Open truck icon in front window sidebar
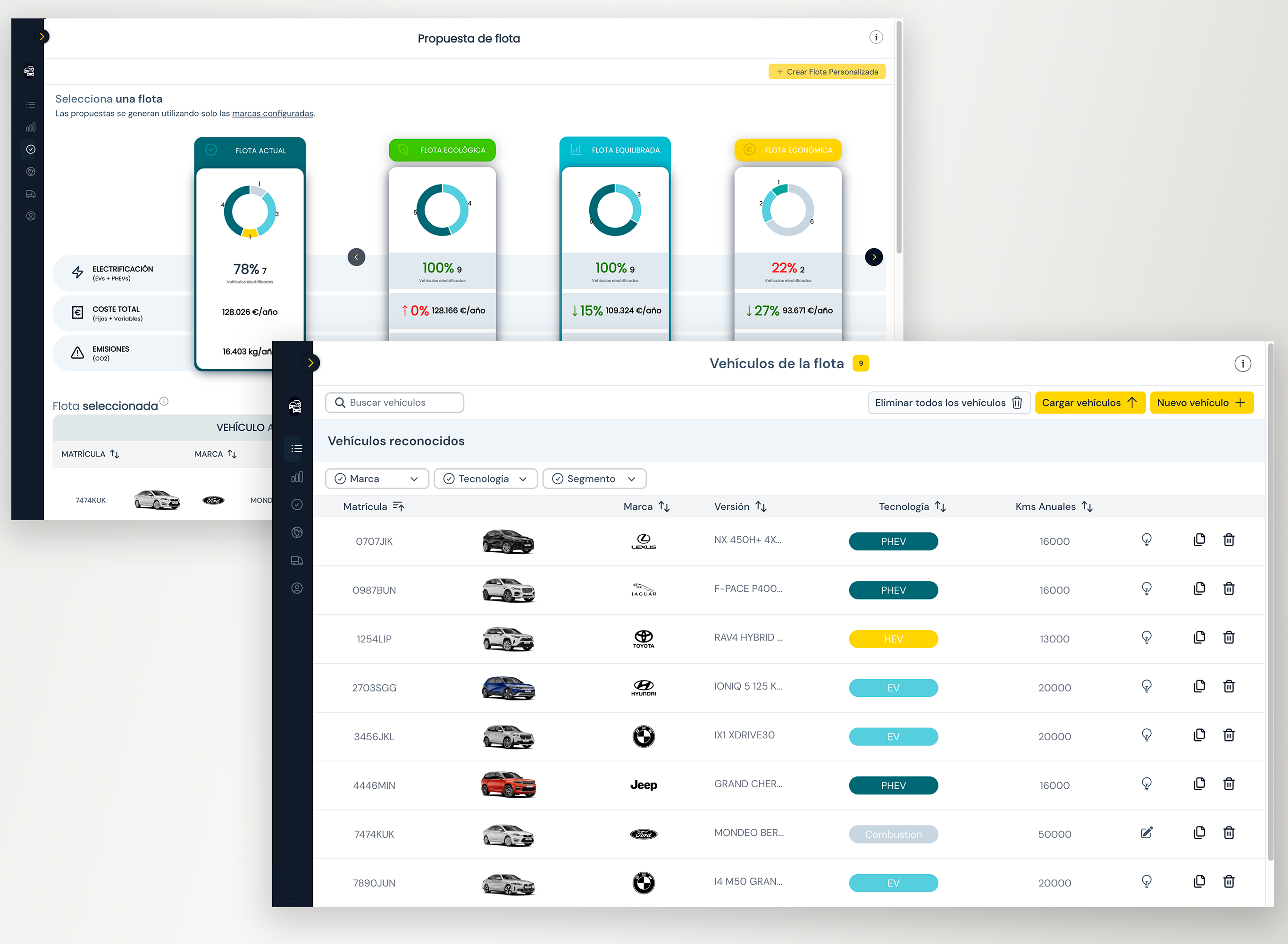Viewport: 1288px width, 944px height. coord(296,561)
